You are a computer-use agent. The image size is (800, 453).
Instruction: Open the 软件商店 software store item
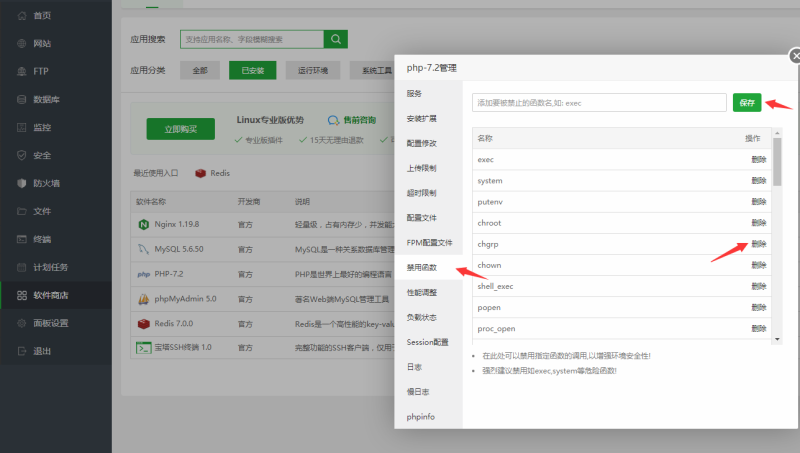click(x=56, y=295)
